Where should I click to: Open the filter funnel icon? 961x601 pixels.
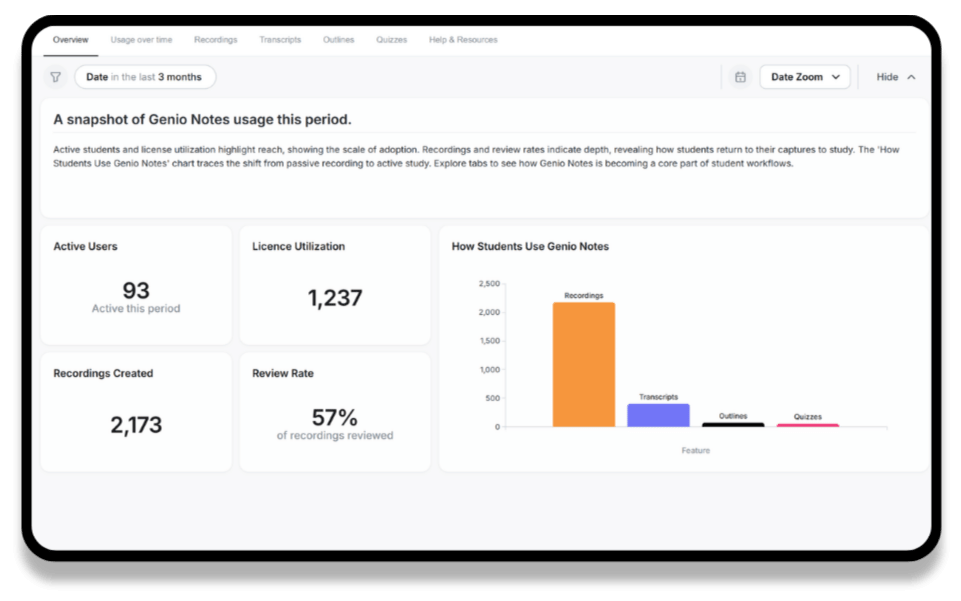[56, 77]
